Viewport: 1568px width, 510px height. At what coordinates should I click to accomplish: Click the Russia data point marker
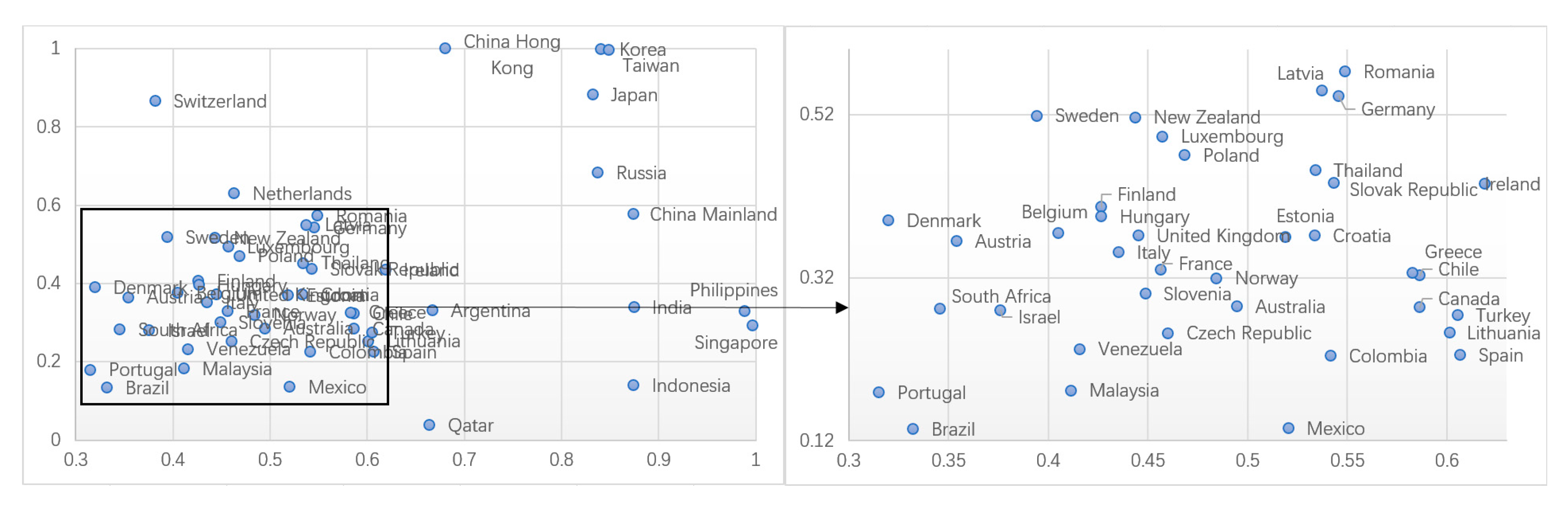[598, 173]
